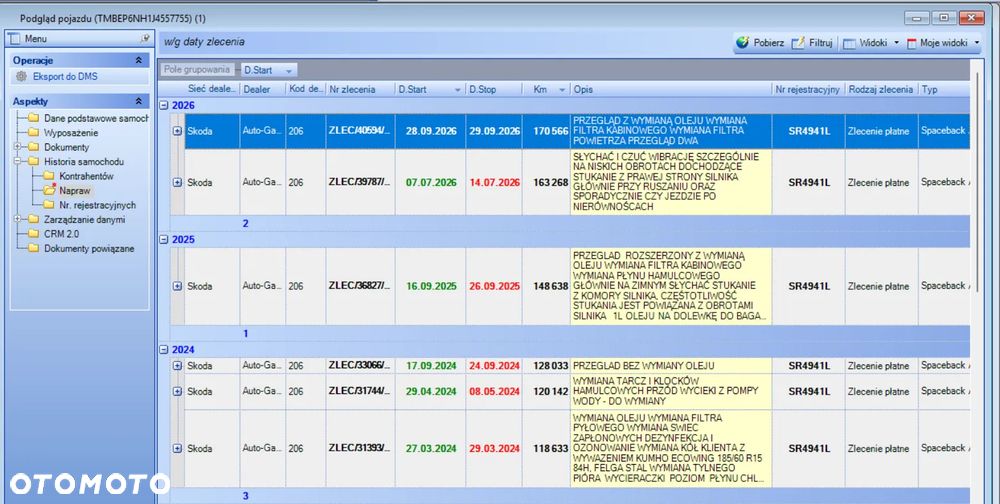
Task: Sort by D.Stop column header
Action: (x=494, y=89)
